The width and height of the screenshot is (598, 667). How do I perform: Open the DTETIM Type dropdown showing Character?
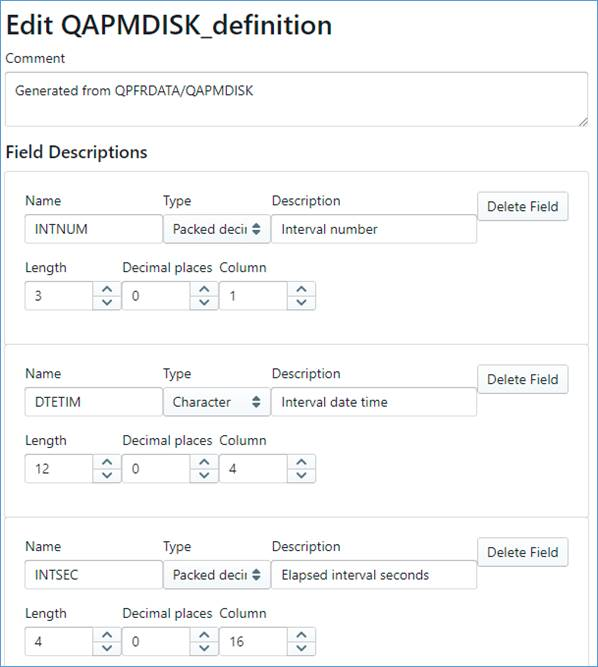(217, 402)
